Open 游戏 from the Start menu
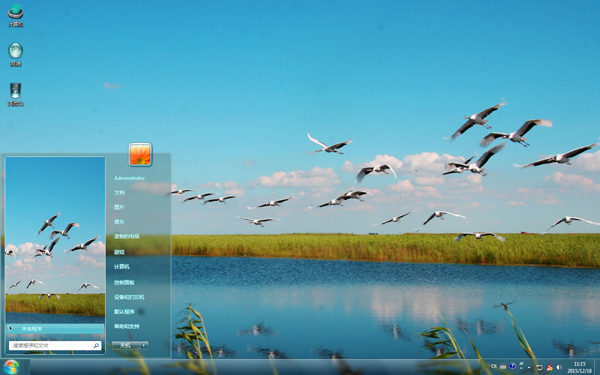The height and width of the screenshot is (375, 600). click(x=119, y=252)
